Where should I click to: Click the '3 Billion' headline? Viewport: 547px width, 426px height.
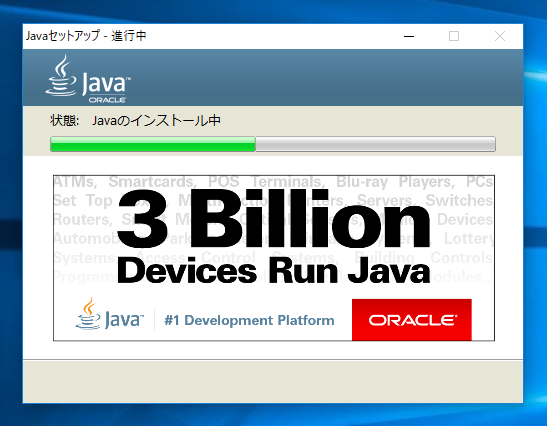click(x=274, y=218)
